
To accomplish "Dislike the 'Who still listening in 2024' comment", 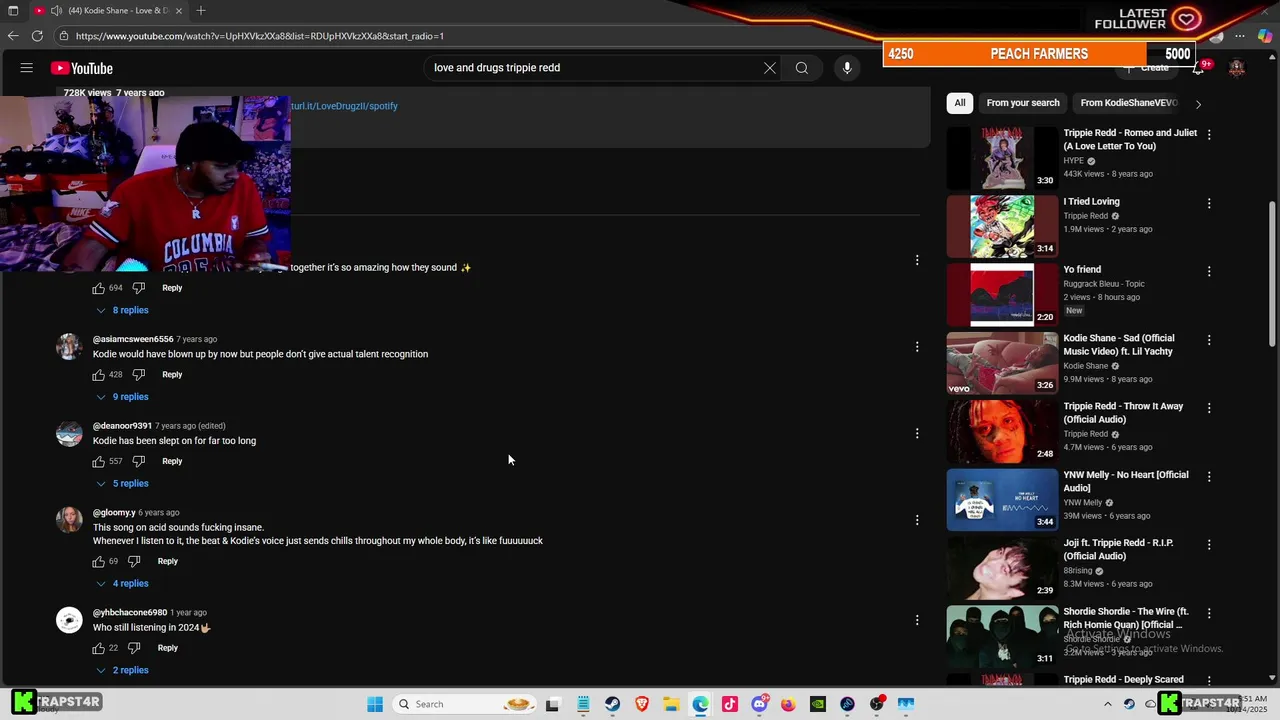I will pyautogui.click(x=134, y=648).
